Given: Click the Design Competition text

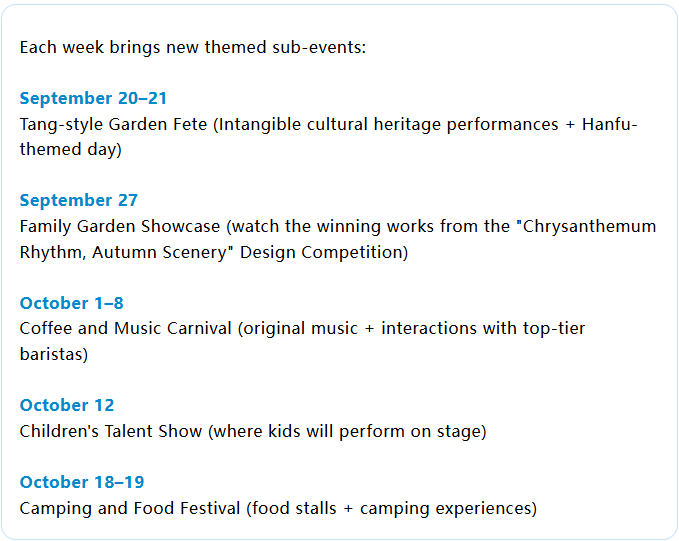Looking at the screenshot, I should click(x=321, y=253).
